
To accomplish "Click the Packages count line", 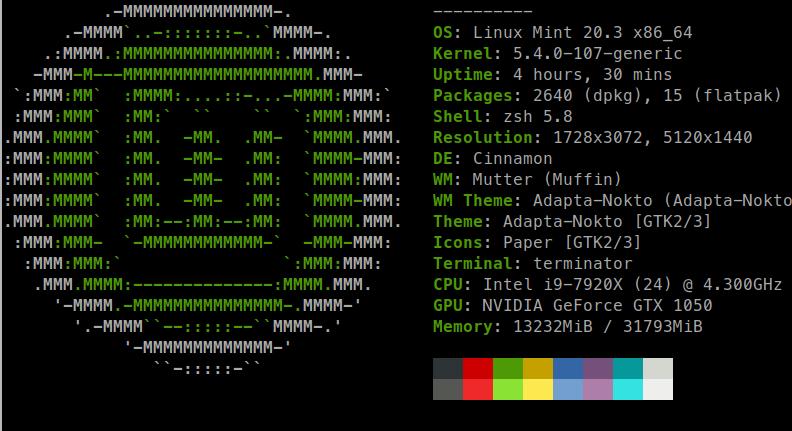I will 607,95.
